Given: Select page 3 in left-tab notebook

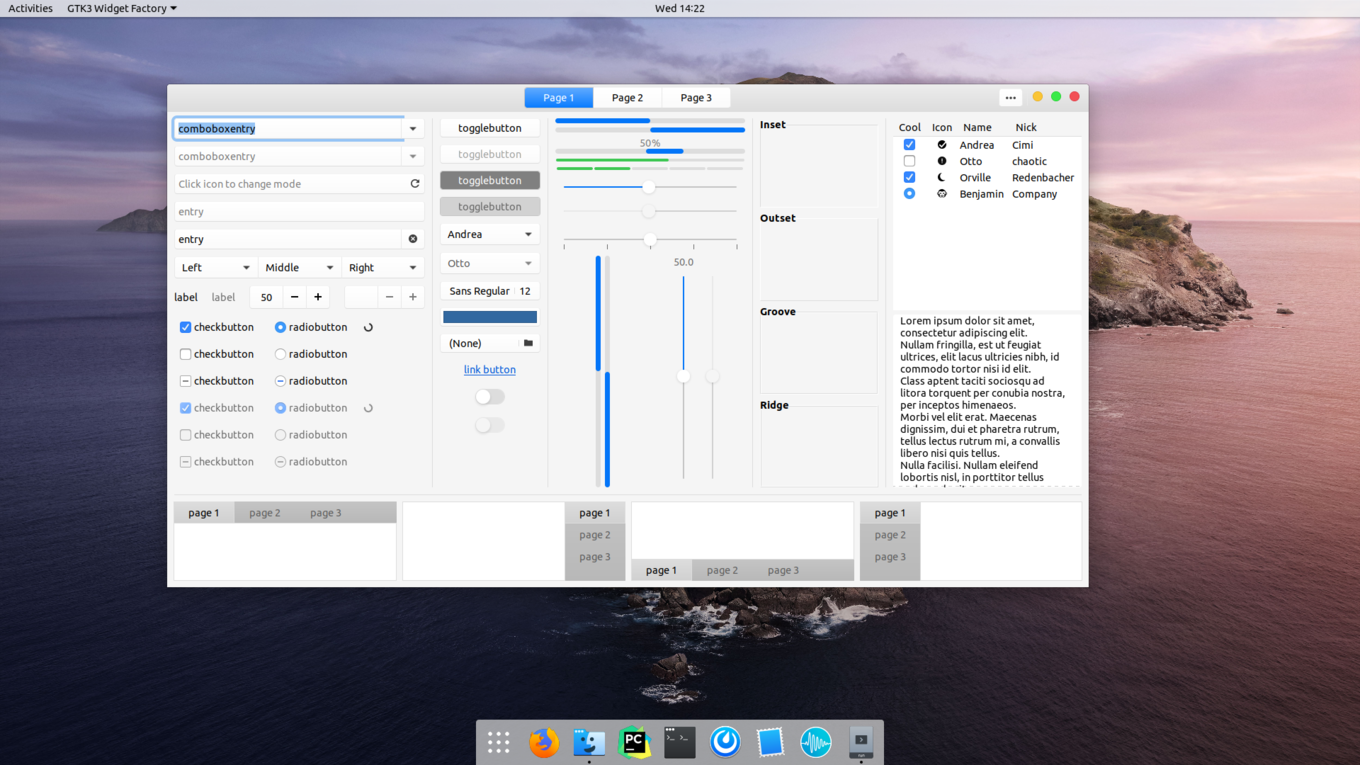Looking at the screenshot, I should [x=890, y=557].
